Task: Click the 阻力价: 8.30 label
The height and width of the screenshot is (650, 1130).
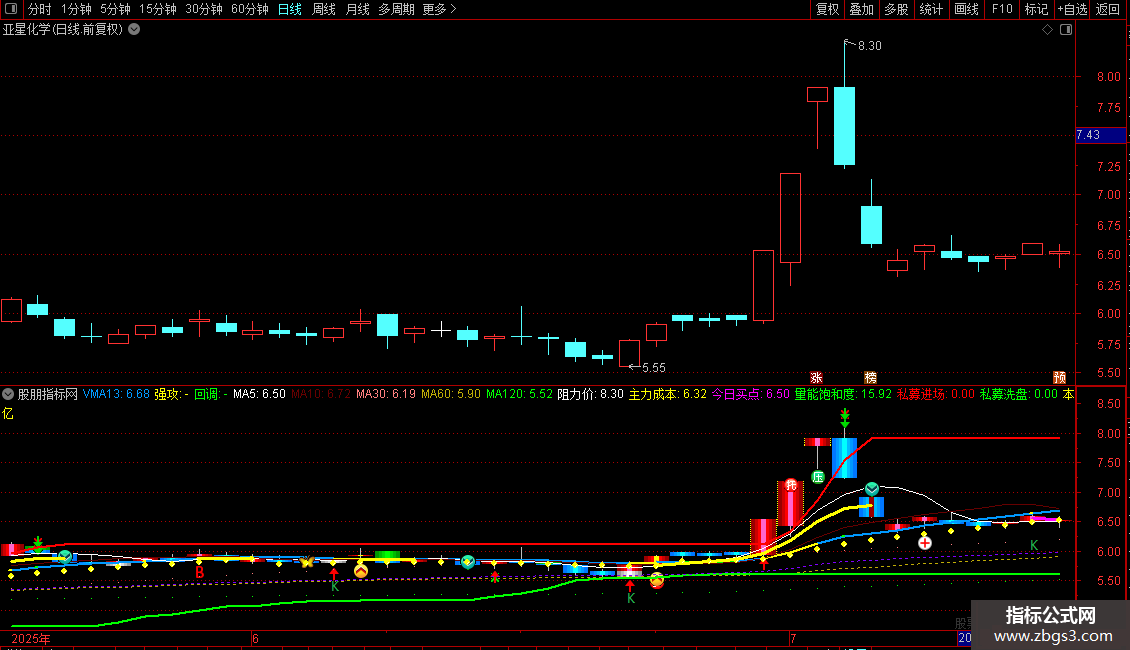Action: pyautogui.click(x=590, y=394)
